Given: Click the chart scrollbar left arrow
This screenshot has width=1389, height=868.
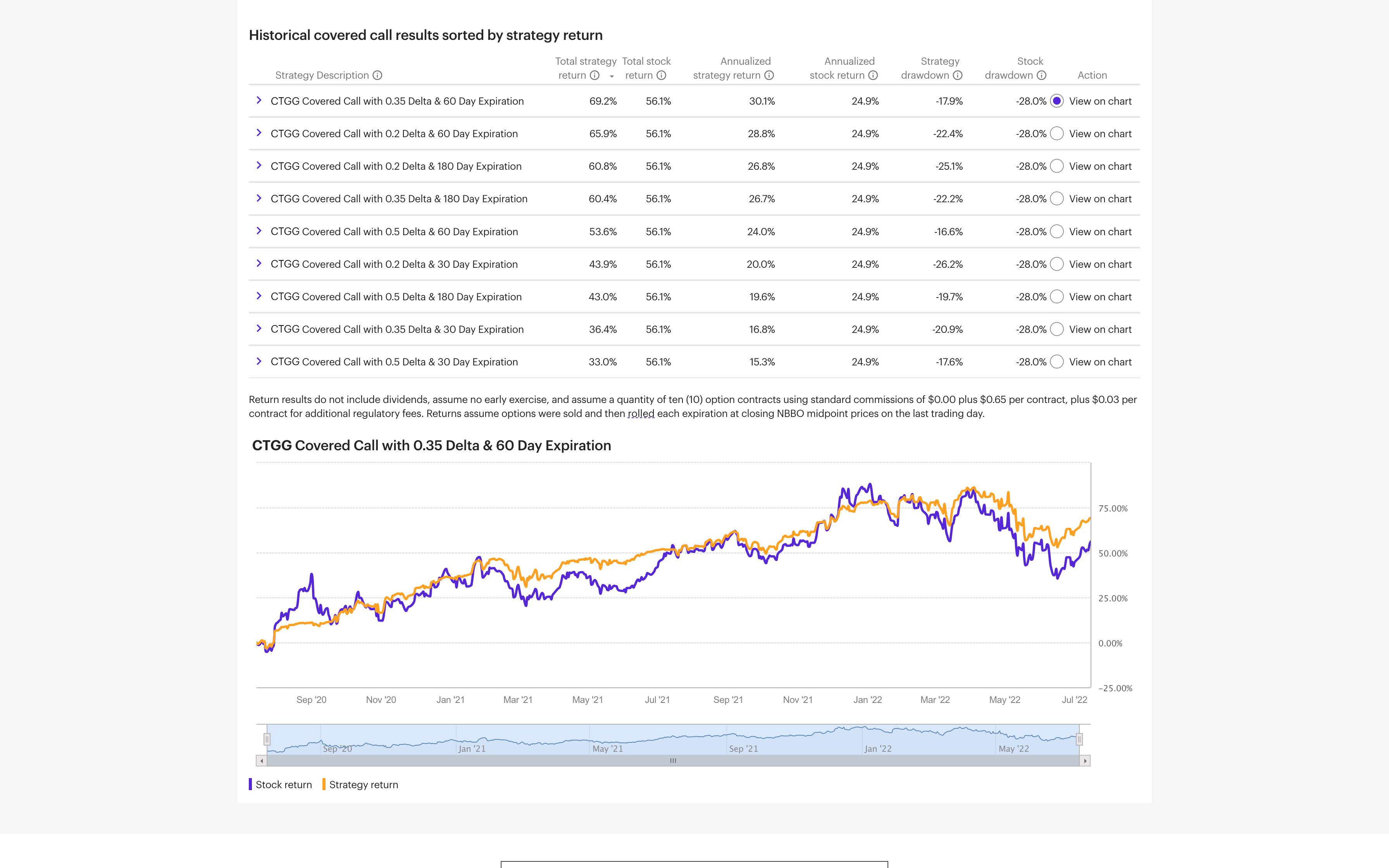Looking at the screenshot, I should coord(262,761).
